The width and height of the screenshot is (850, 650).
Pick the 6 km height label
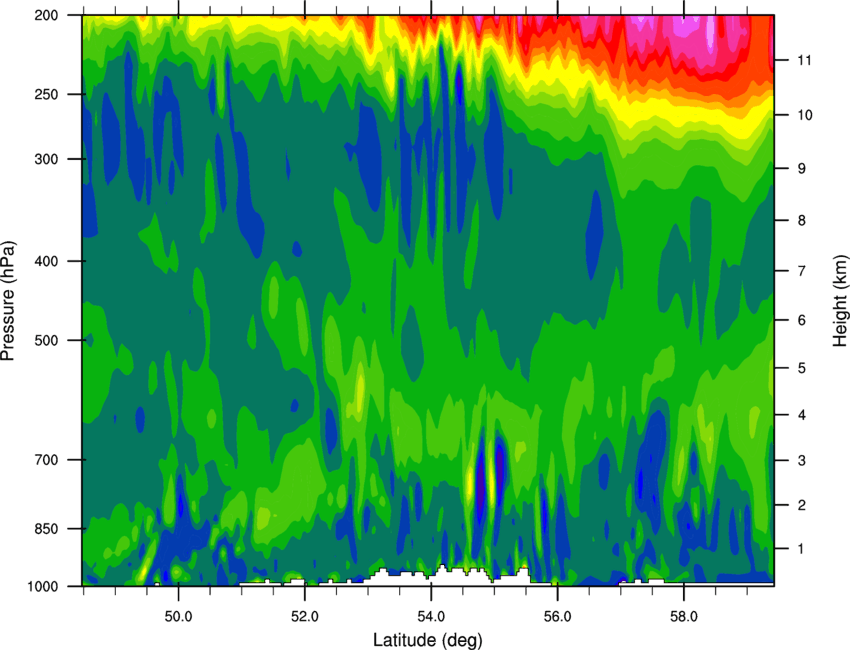[801, 320]
